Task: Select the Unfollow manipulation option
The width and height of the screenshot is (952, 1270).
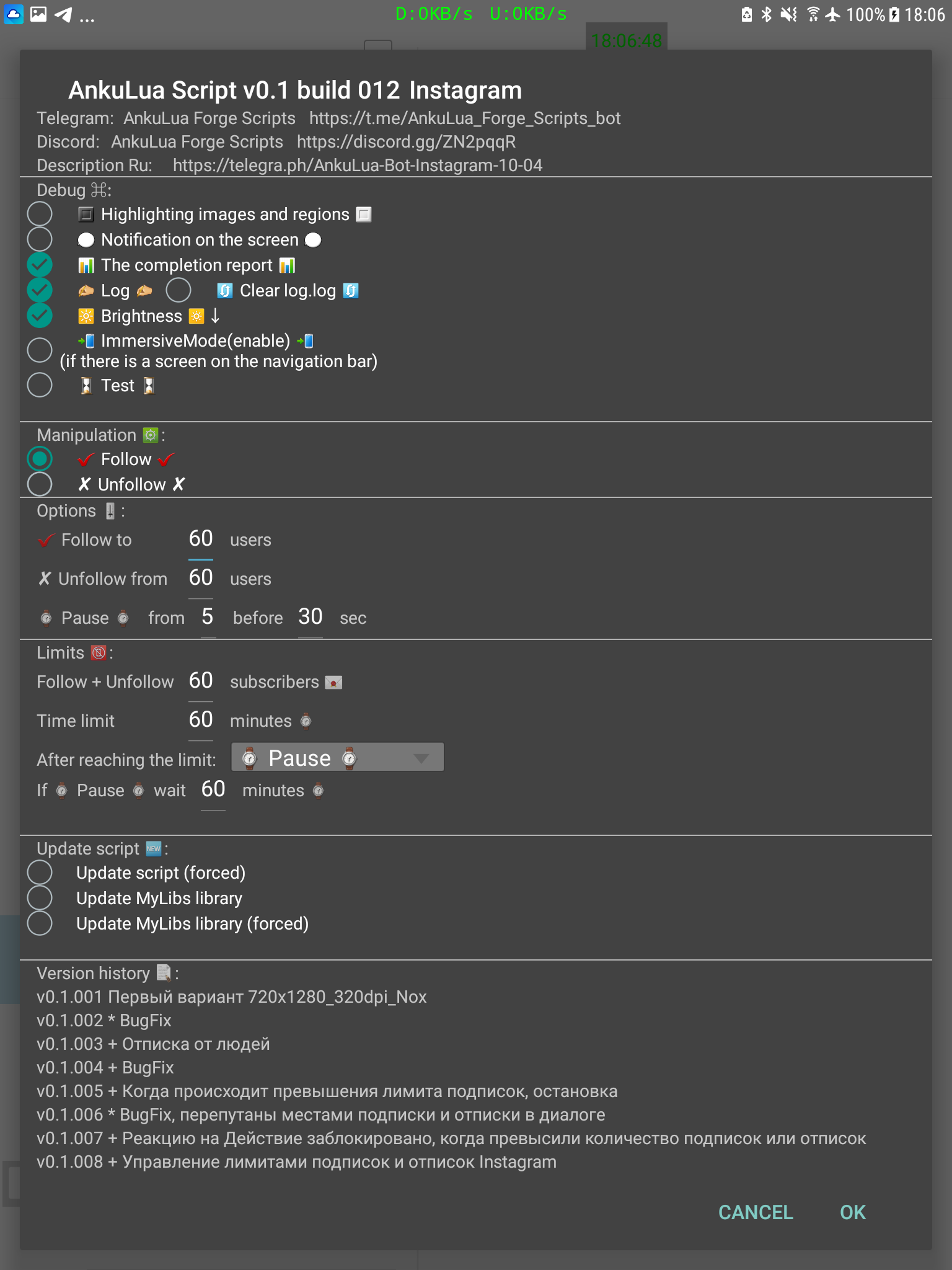Action: tap(40, 484)
